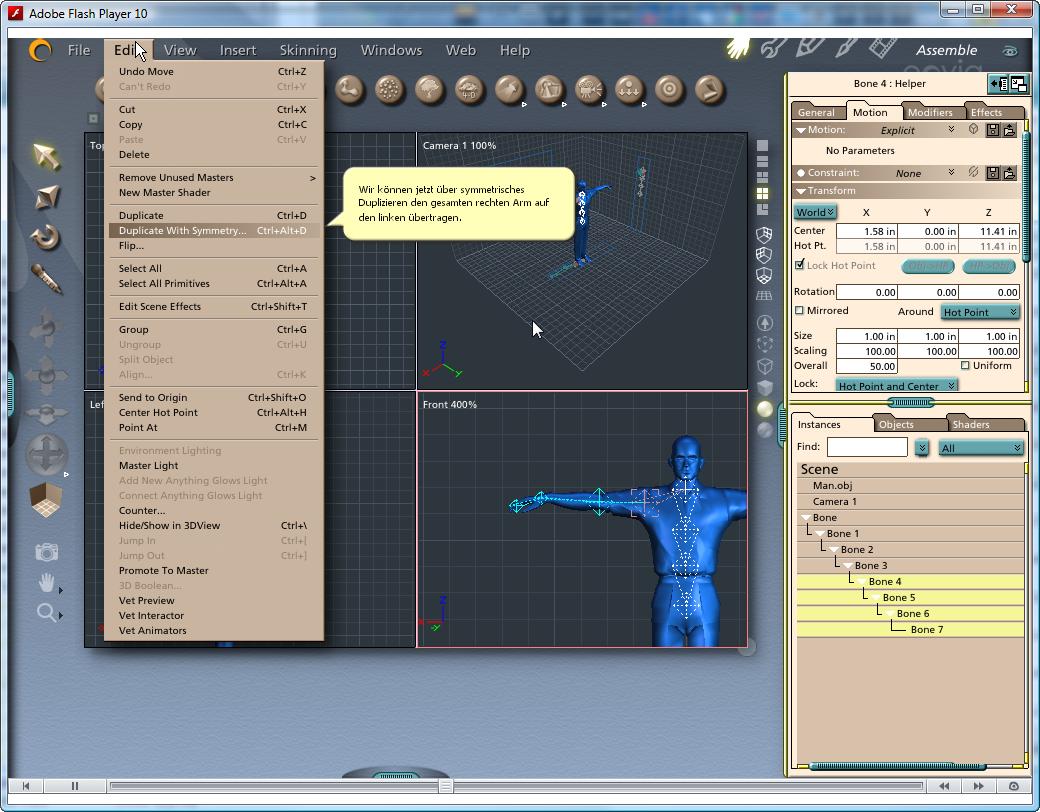
Task: Collapse the Bone 3 tree node
Action: coord(848,566)
